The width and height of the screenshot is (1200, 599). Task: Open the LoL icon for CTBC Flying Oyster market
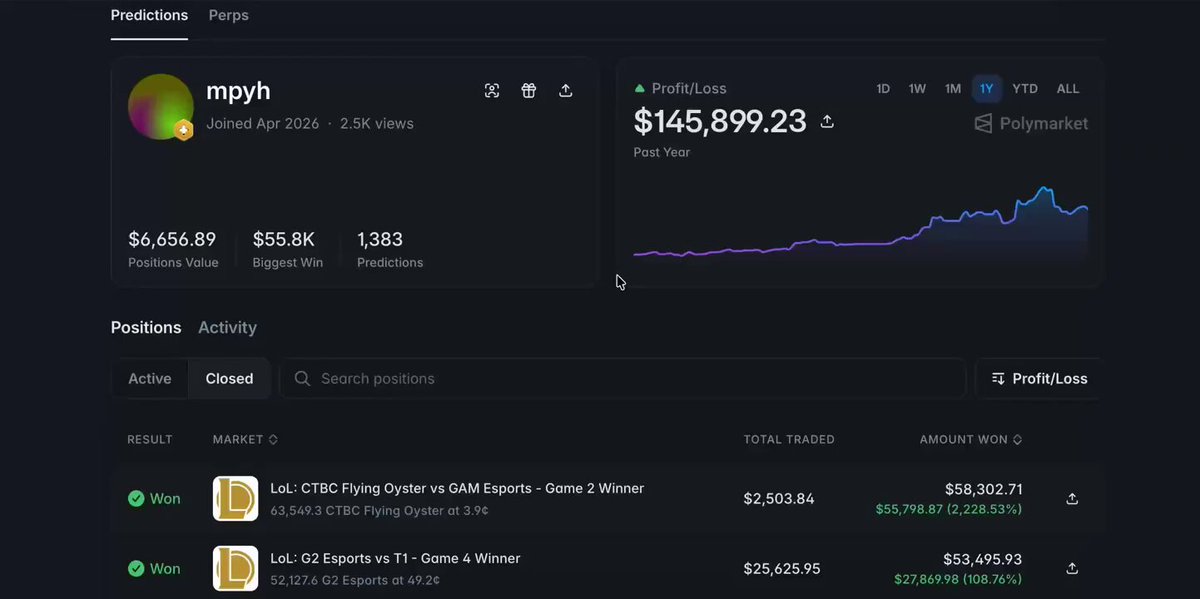coord(236,498)
